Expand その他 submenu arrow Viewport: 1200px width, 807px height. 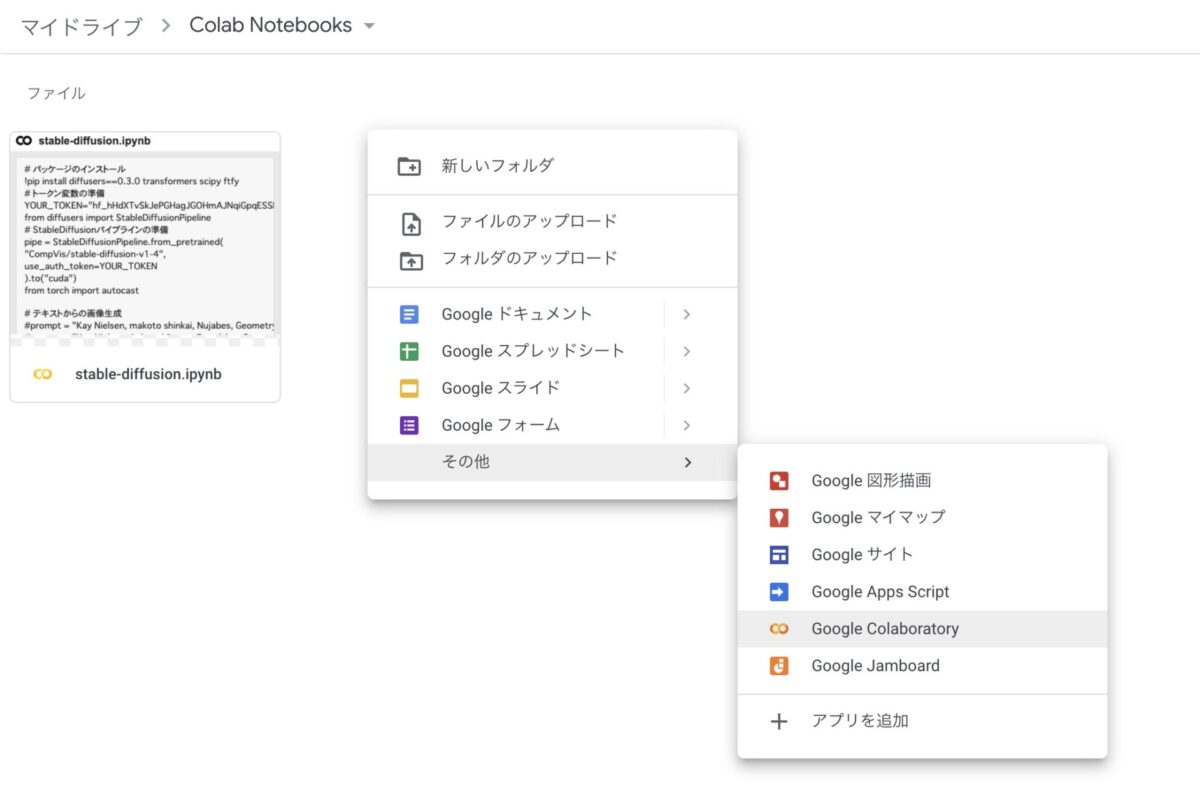(687, 462)
